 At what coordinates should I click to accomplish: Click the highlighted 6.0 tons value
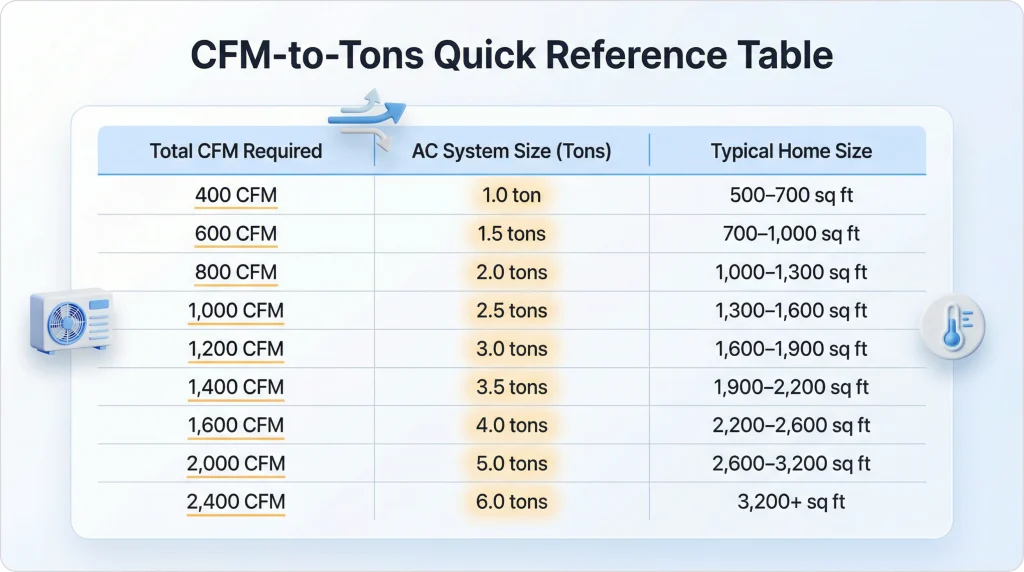pyautogui.click(x=512, y=502)
